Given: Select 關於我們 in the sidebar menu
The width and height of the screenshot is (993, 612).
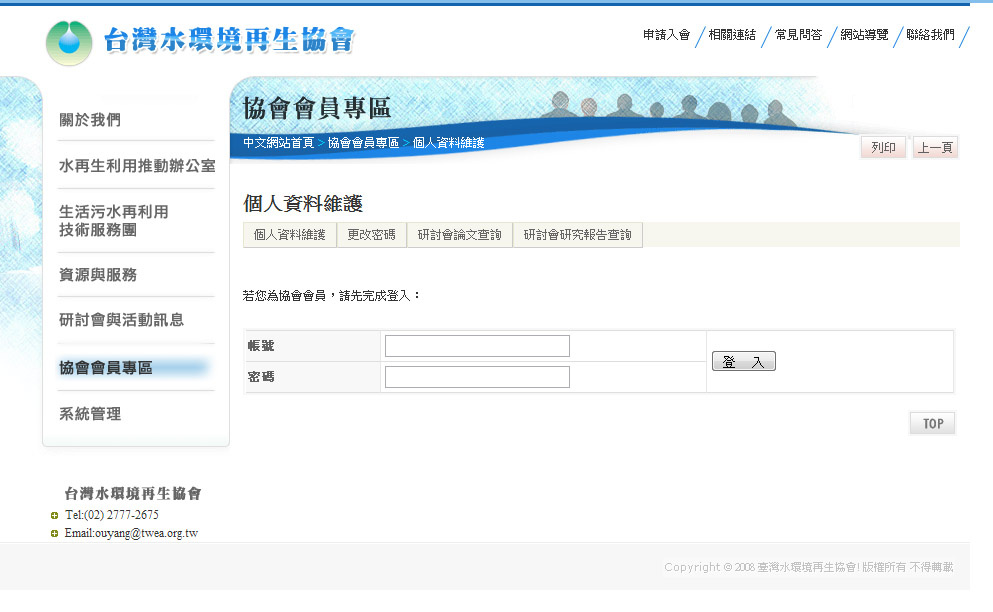Looking at the screenshot, I should pos(90,120).
